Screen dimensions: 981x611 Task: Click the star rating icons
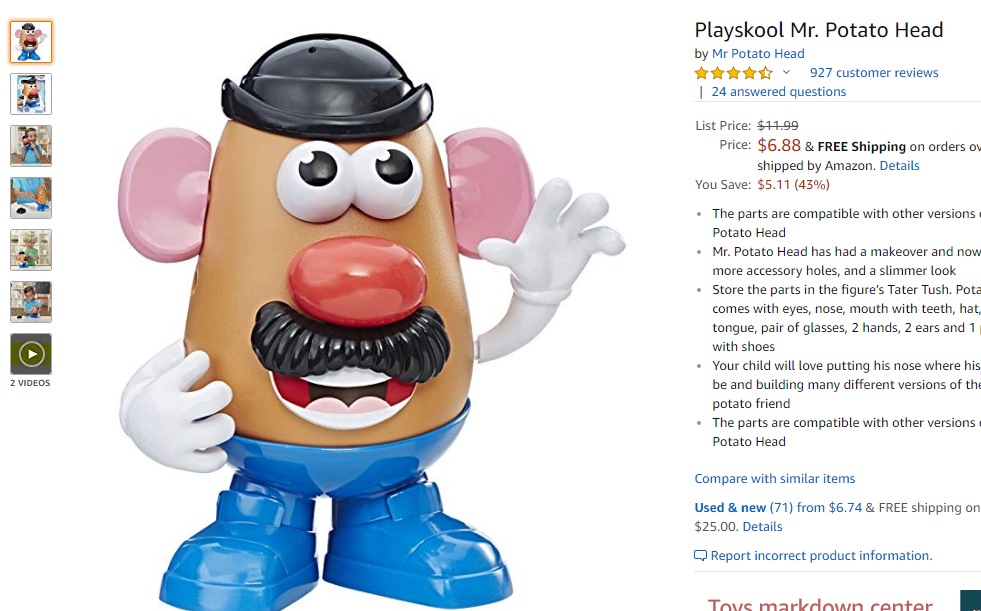point(734,73)
